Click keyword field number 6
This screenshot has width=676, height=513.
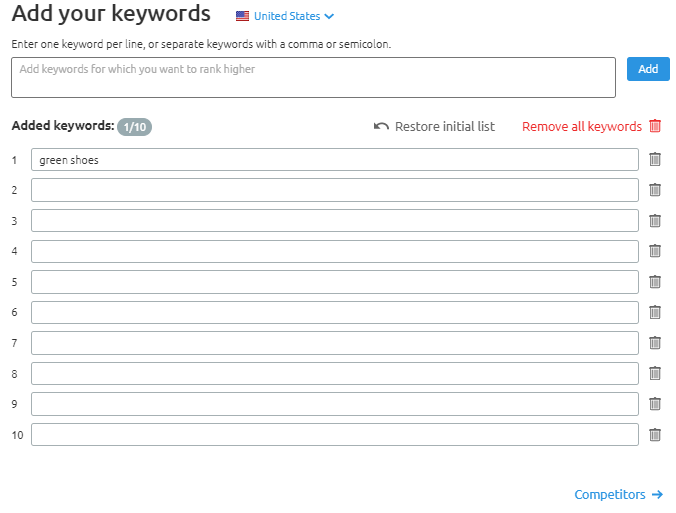pyautogui.click(x=335, y=313)
